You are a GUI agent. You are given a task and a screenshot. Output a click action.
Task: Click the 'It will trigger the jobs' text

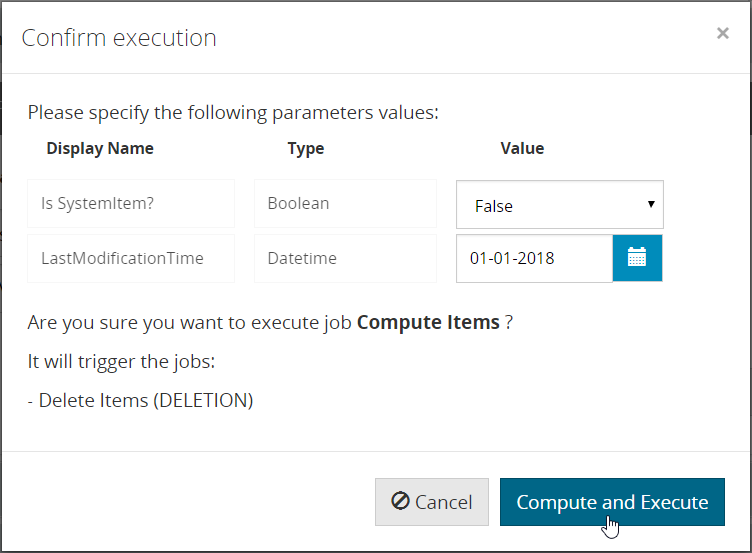tap(121, 362)
